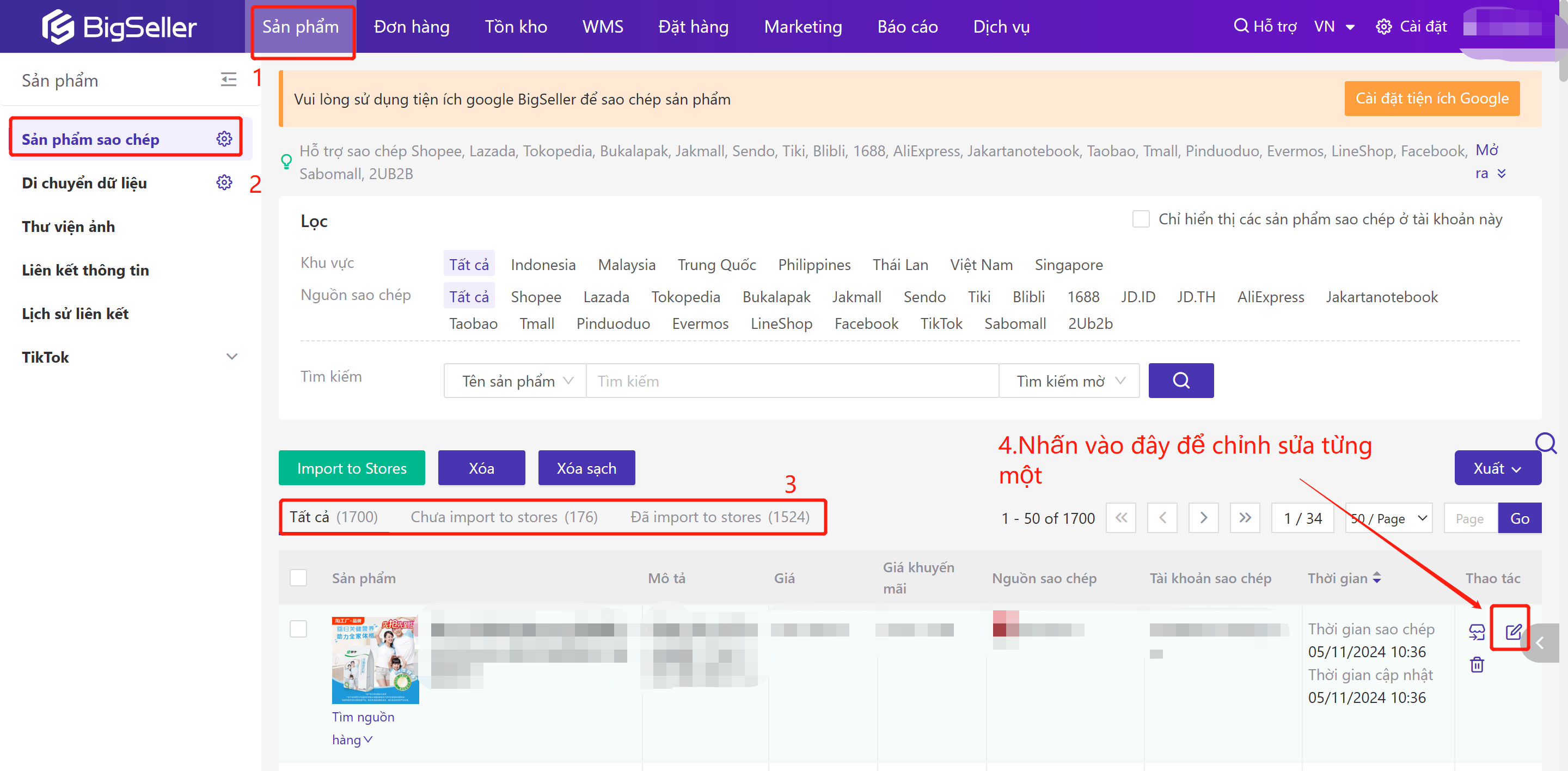Expand Tìm nguồn hàng under product image
This screenshot has height=771, width=1568.
(362, 728)
